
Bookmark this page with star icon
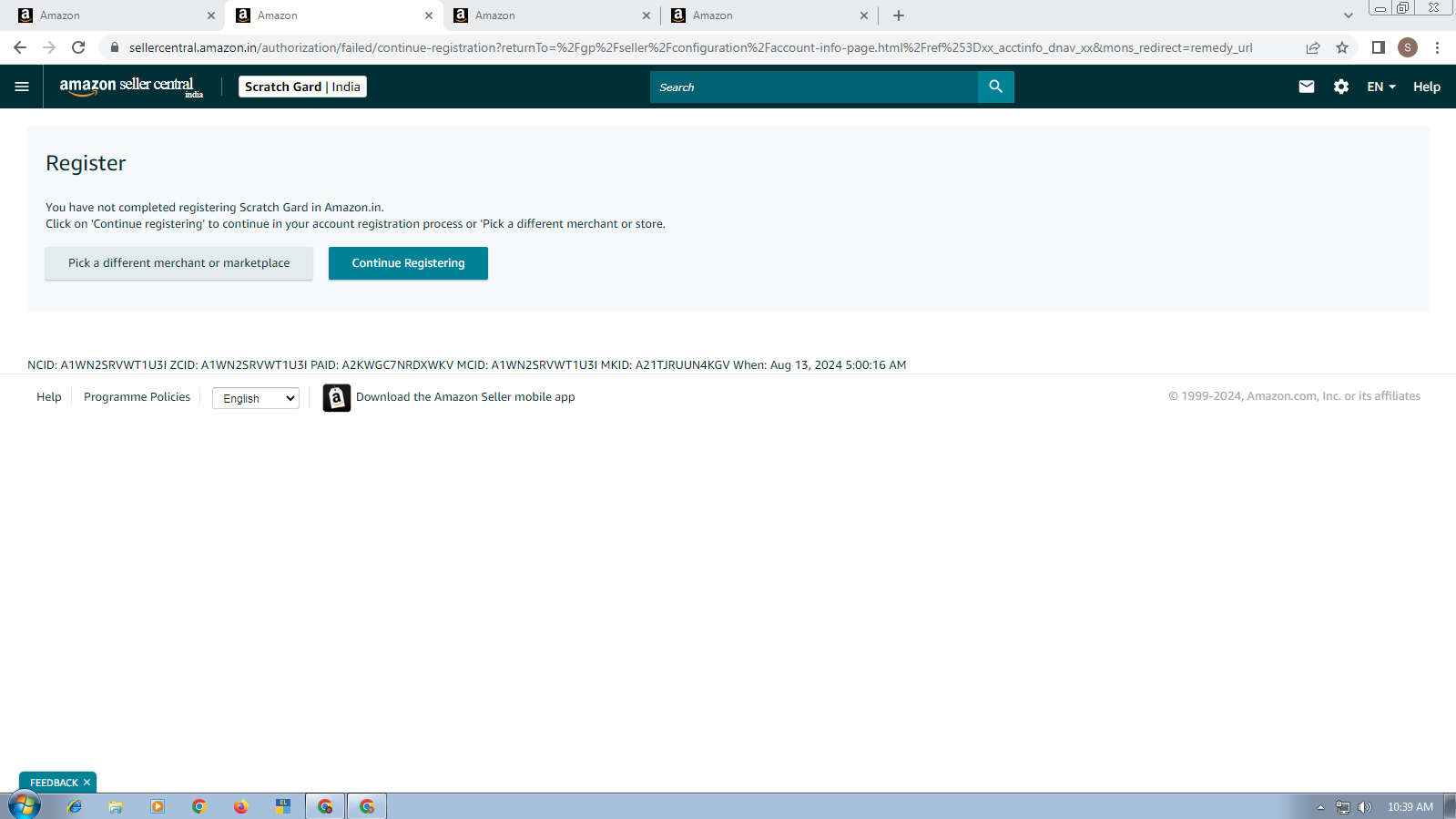pos(1341,47)
